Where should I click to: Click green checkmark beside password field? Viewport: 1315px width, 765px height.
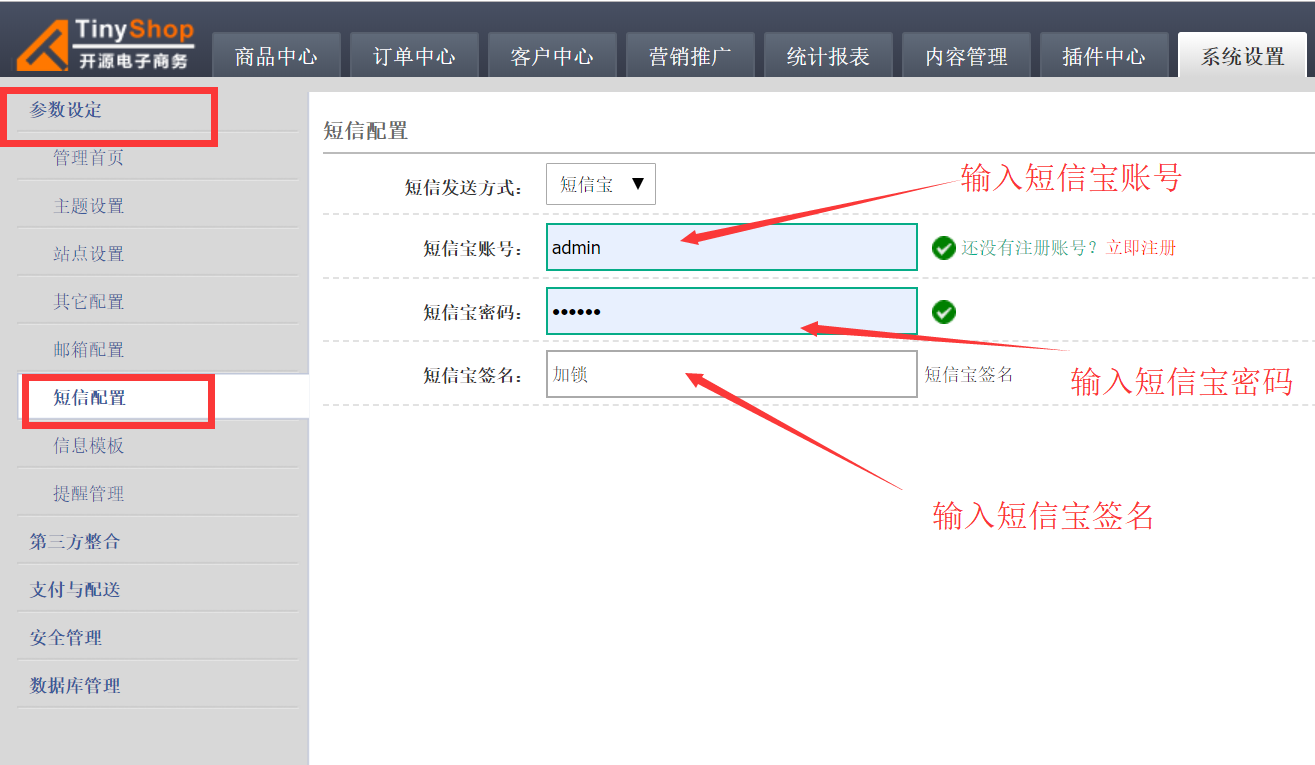click(943, 312)
